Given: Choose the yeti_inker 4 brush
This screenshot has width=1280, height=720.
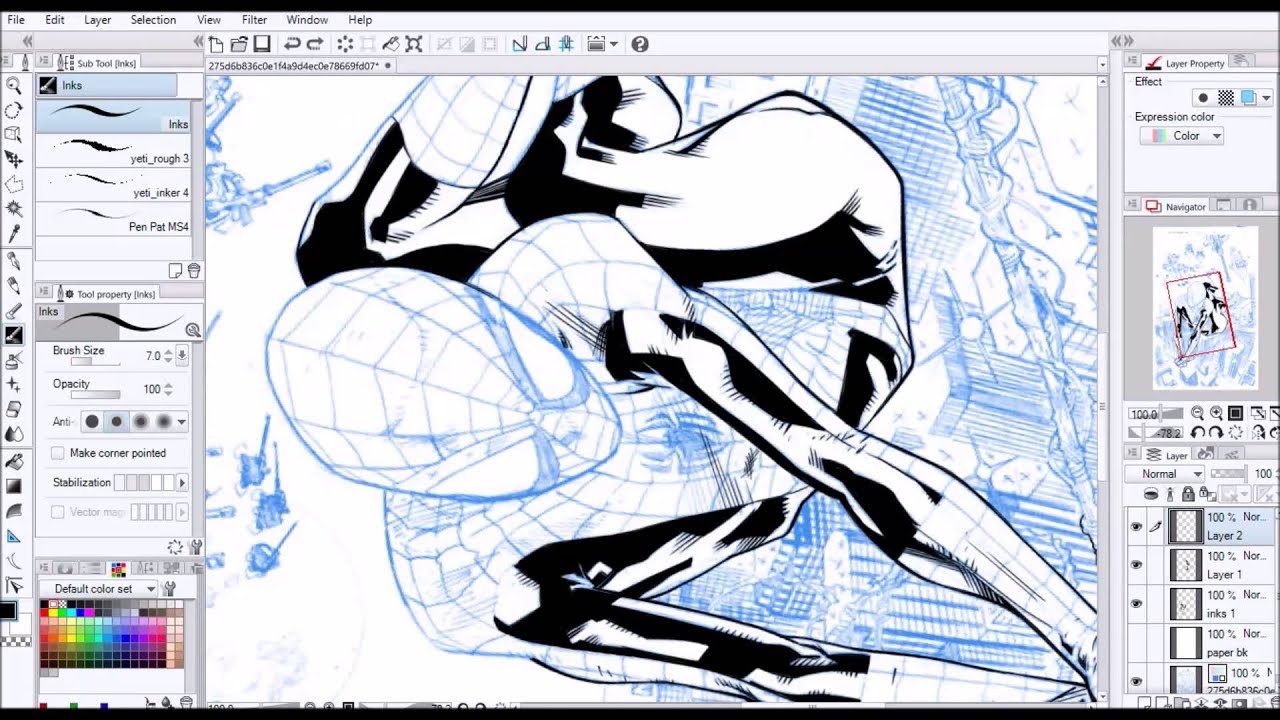Looking at the screenshot, I should tap(113, 184).
